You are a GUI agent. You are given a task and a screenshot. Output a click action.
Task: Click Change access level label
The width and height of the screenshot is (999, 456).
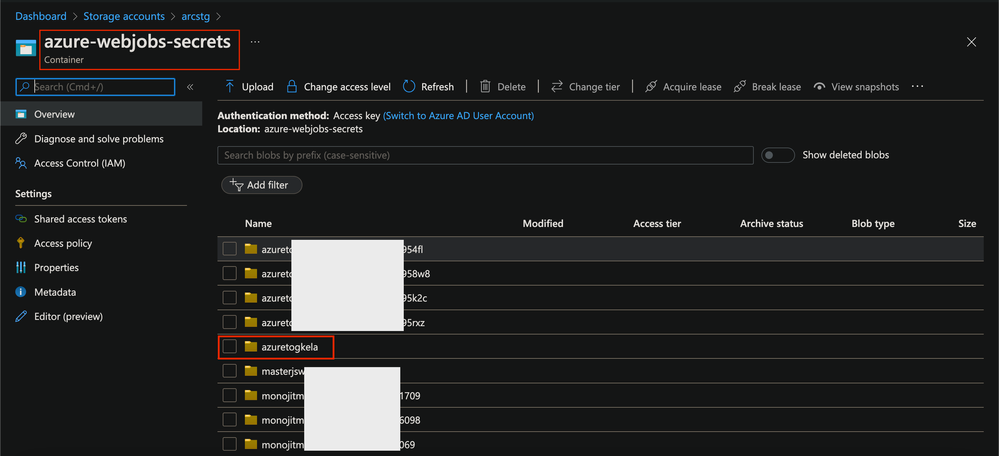[347, 87]
